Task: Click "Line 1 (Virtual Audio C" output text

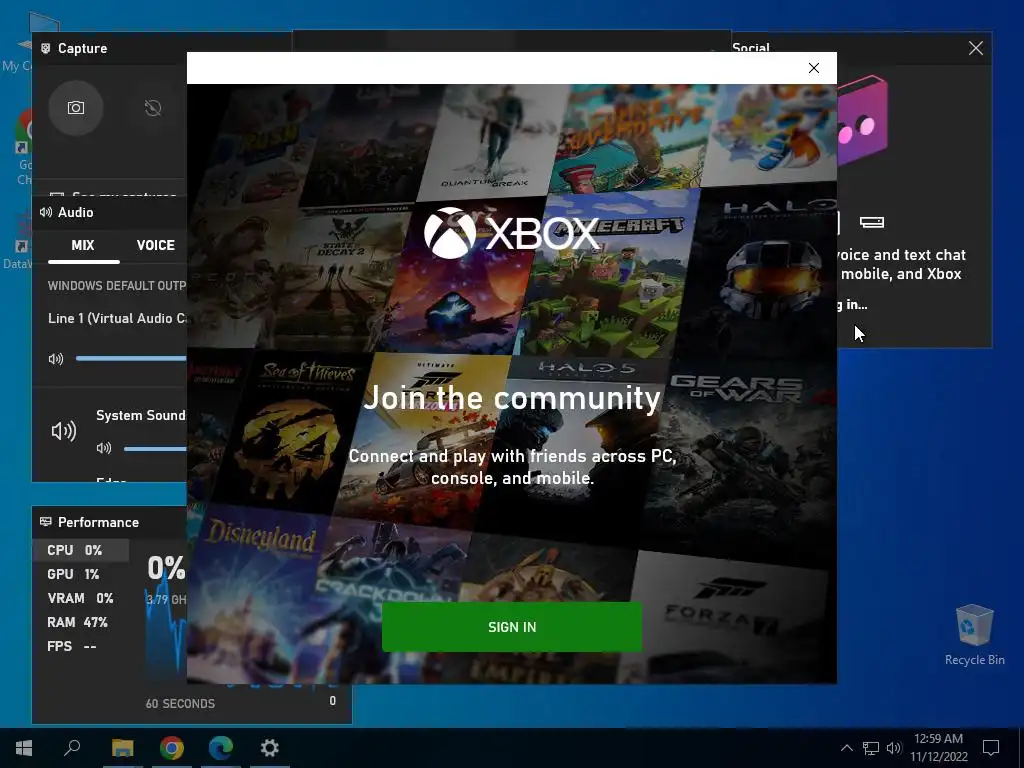Action: (x=117, y=319)
